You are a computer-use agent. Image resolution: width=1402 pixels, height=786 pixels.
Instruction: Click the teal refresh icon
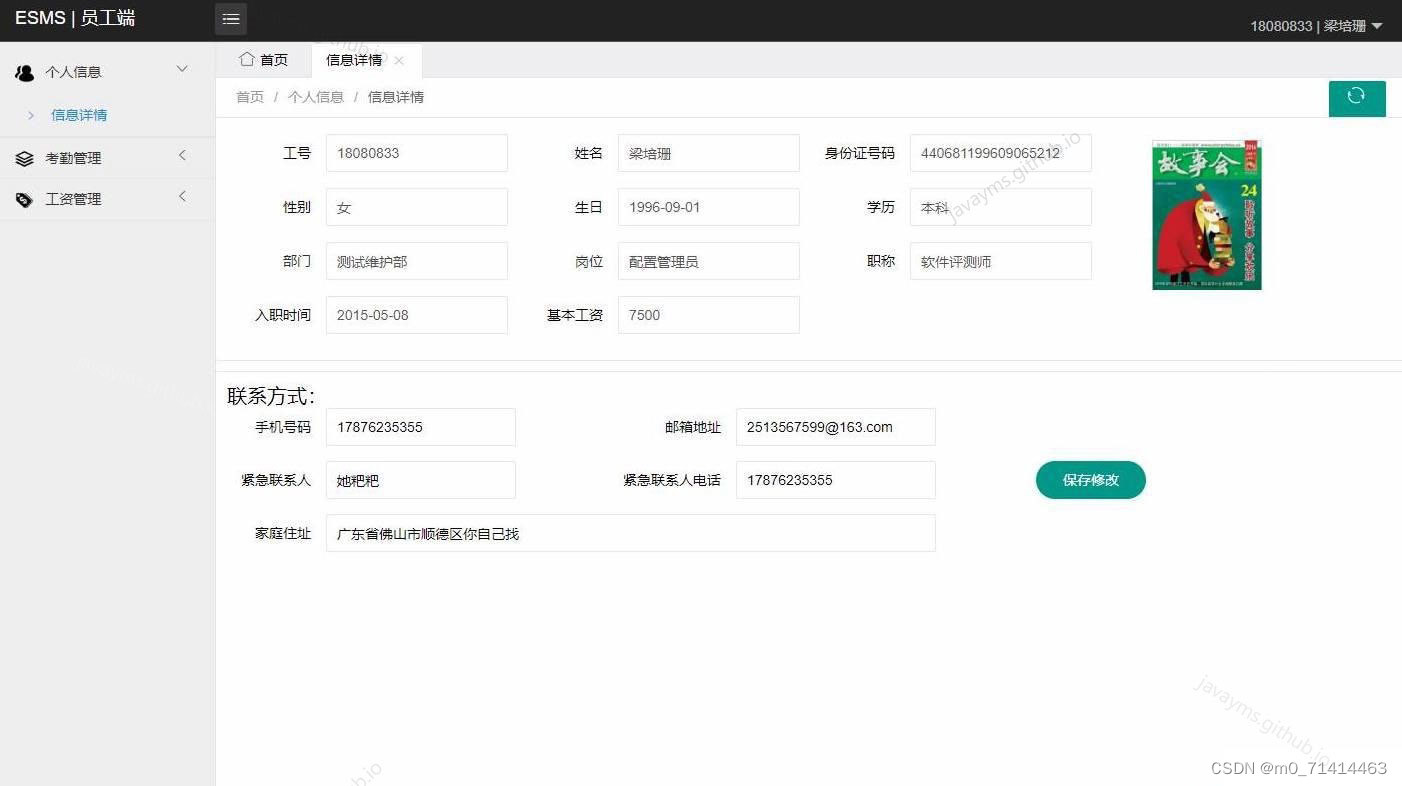pyautogui.click(x=1356, y=97)
